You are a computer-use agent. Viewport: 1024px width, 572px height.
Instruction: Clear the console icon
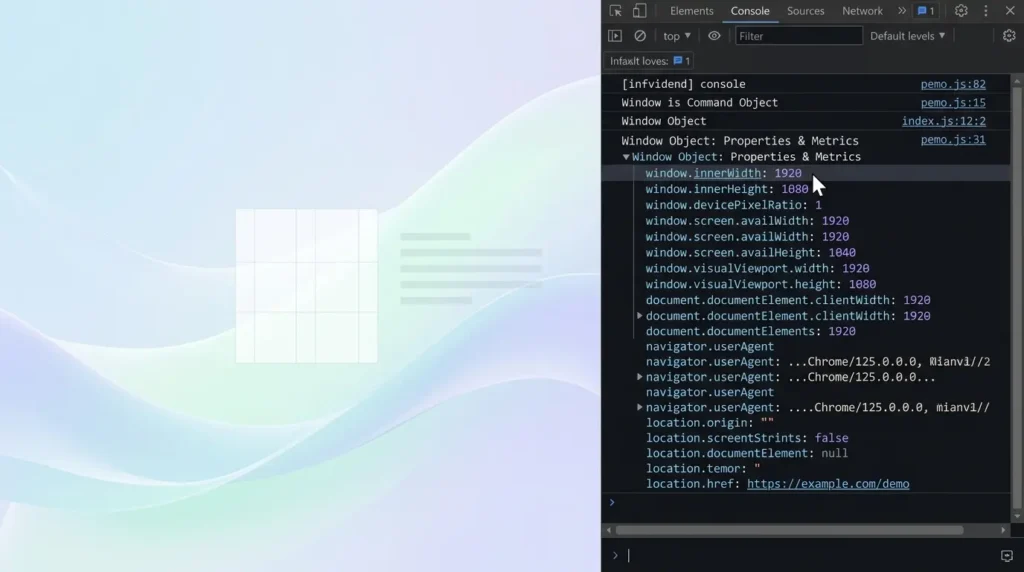click(640, 36)
